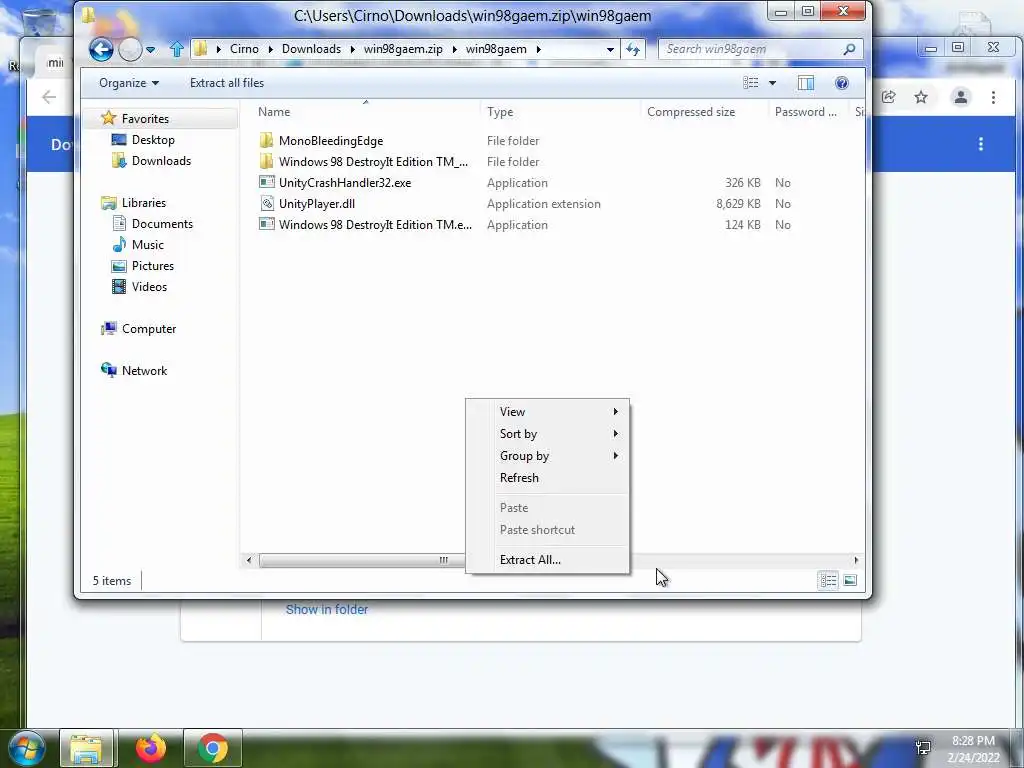
Task: Click Extract all files
Action: coord(227,83)
